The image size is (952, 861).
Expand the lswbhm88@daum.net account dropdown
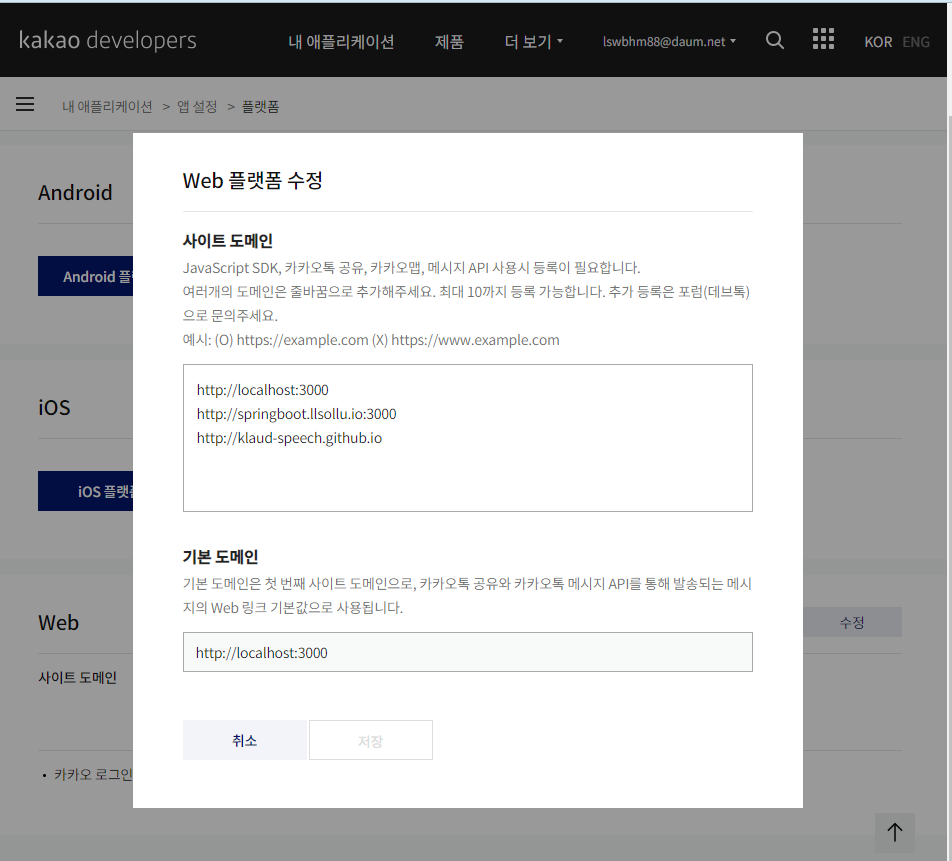tap(669, 41)
